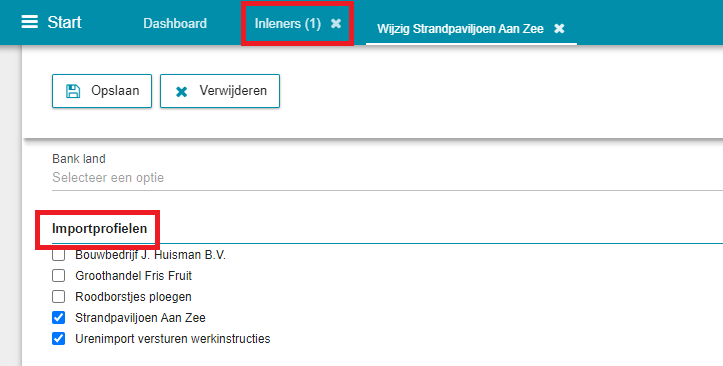Click the floppy disk icon on Opslaan

coord(73,91)
